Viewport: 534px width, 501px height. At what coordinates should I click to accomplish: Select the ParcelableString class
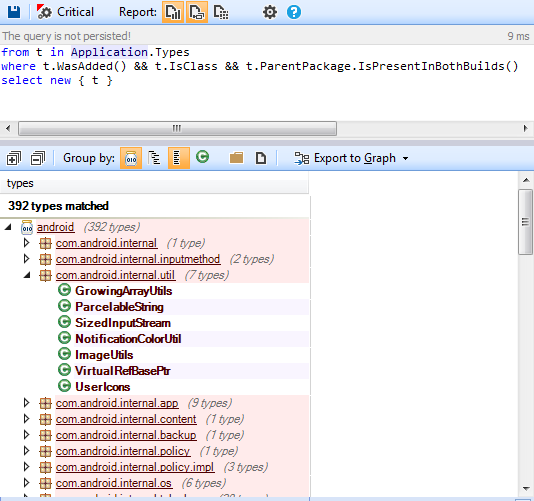[x=119, y=307]
